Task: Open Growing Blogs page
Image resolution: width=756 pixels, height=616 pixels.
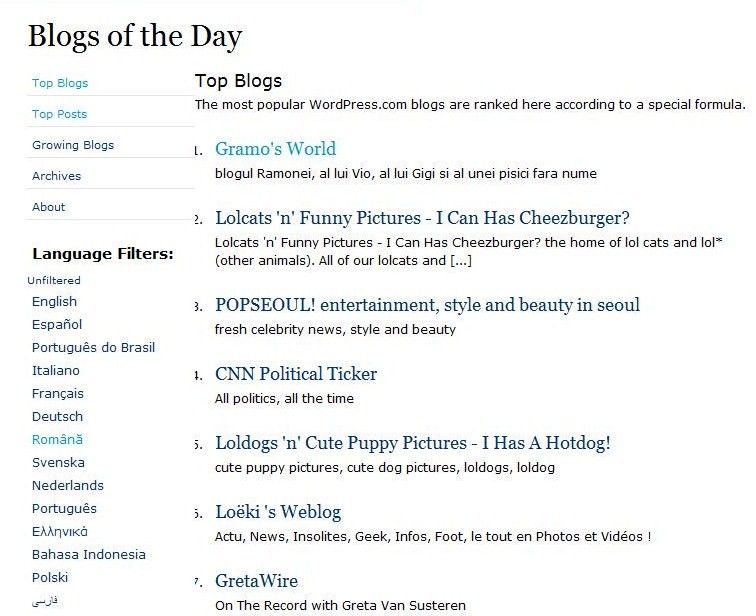Action: click(73, 145)
